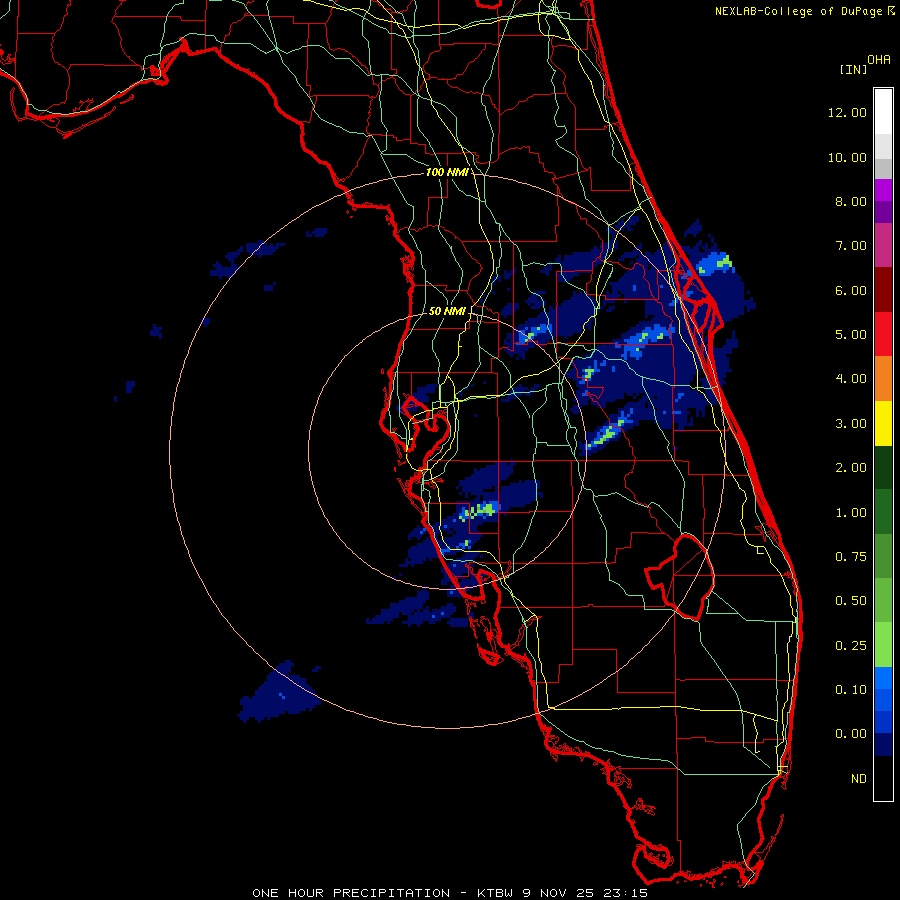Select the 5.00 legend value
The image size is (900, 900).
tap(851, 335)
